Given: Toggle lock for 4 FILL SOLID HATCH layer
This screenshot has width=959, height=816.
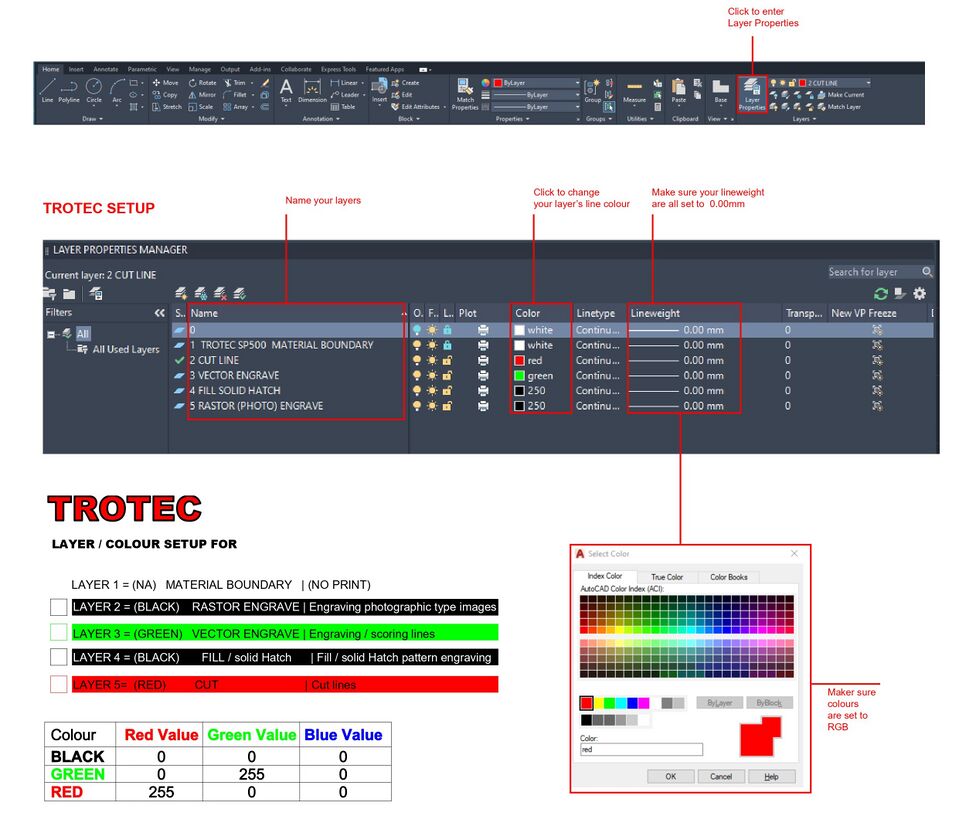Looking at the screenshot, I should tap(447, 390).
